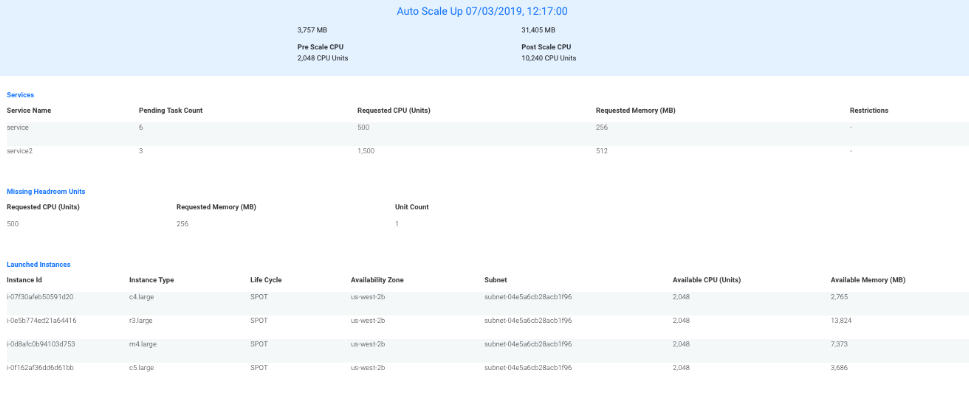The image size is (969, 393).
Task: Click the Auto Scale Up 07/03/2019 title
Action: [x=481, y=12]
